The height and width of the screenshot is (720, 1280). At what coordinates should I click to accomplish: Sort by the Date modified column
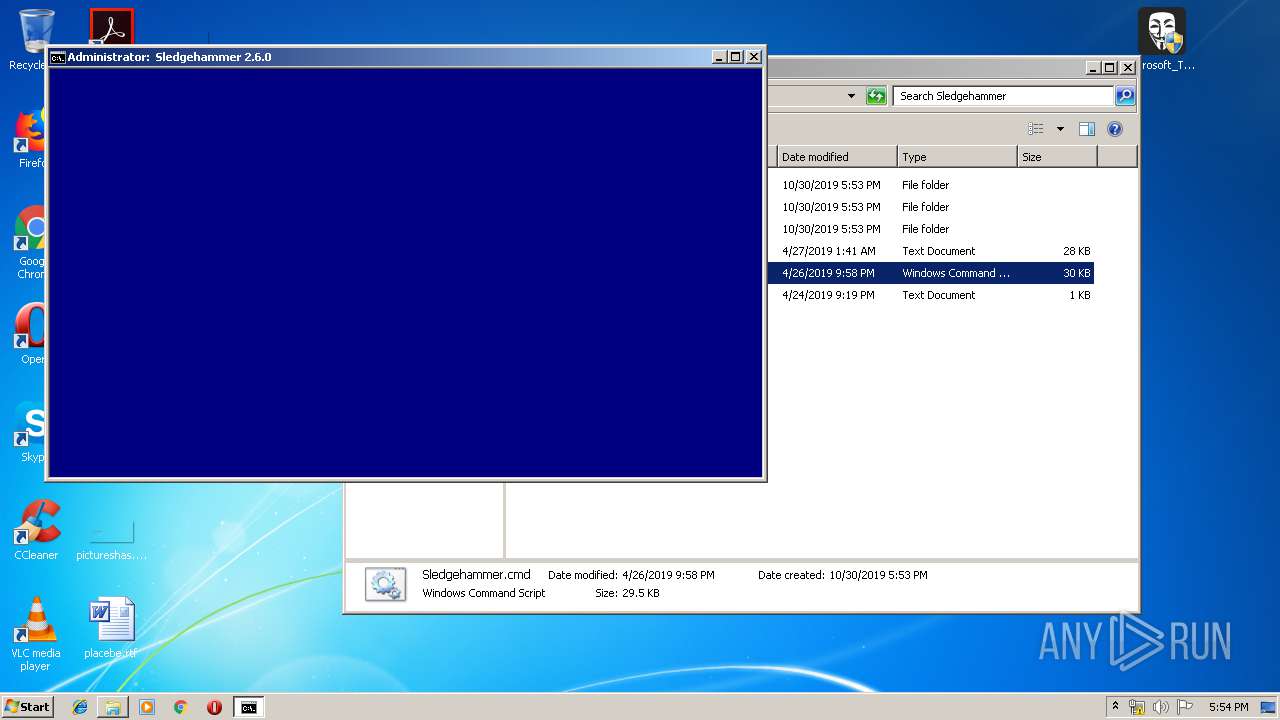click(837, 157)
